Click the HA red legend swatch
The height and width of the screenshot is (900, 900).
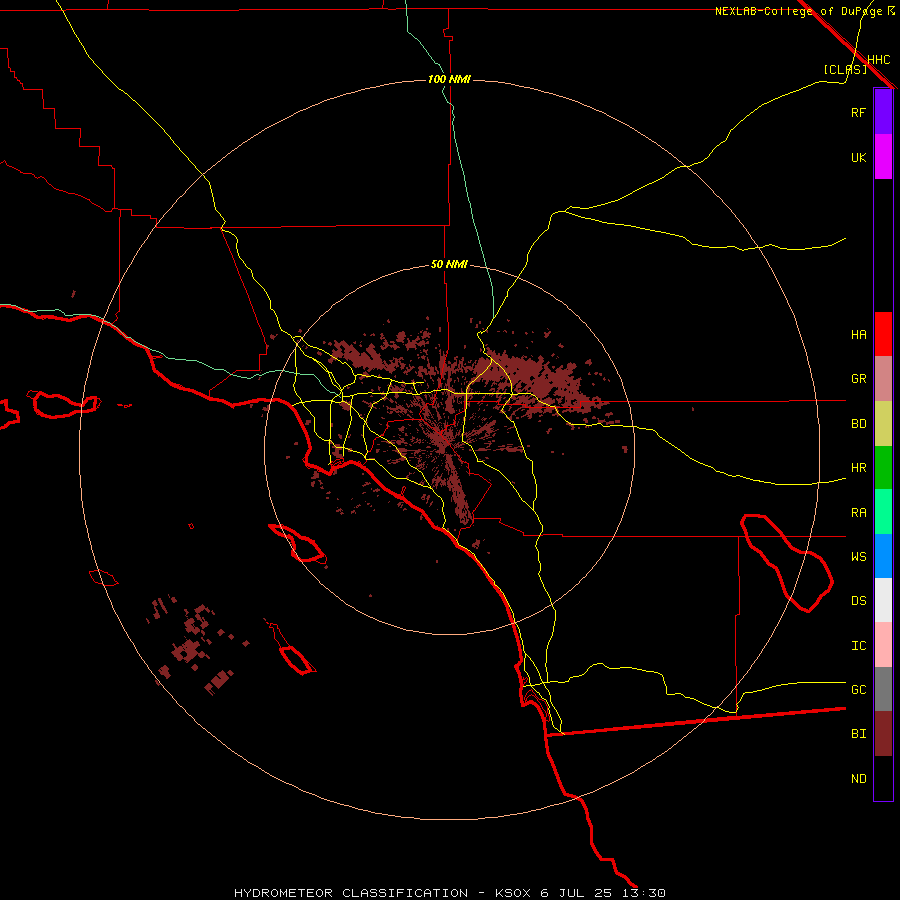(883, 334)
